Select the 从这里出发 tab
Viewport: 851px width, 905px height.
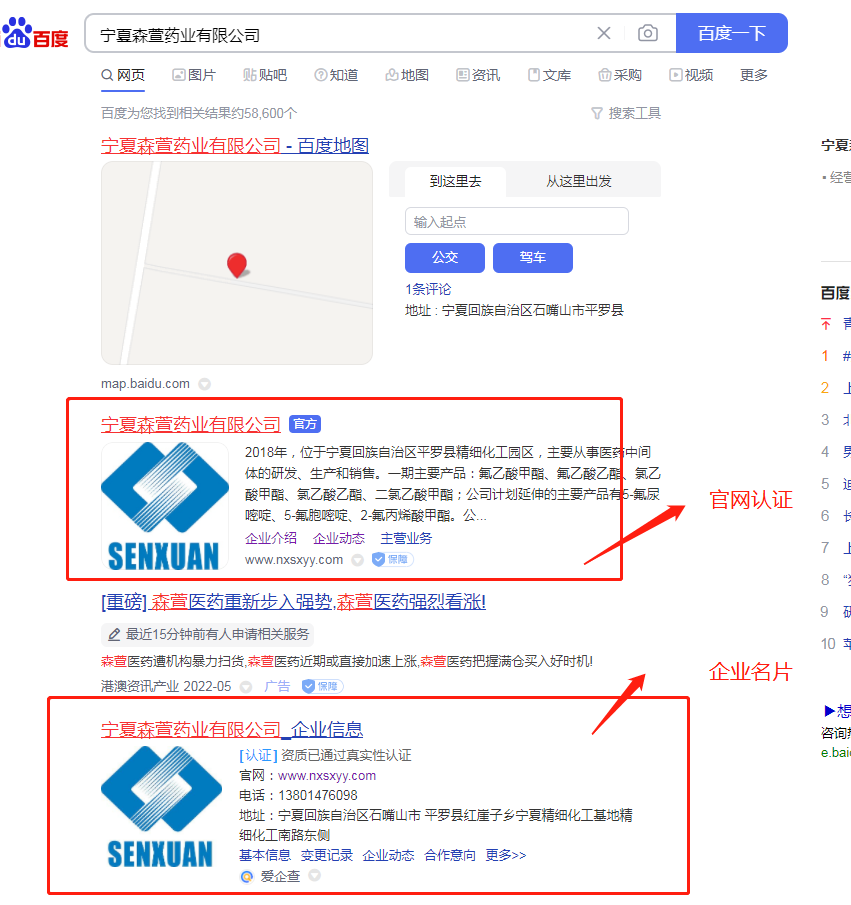tap(579, 181)
